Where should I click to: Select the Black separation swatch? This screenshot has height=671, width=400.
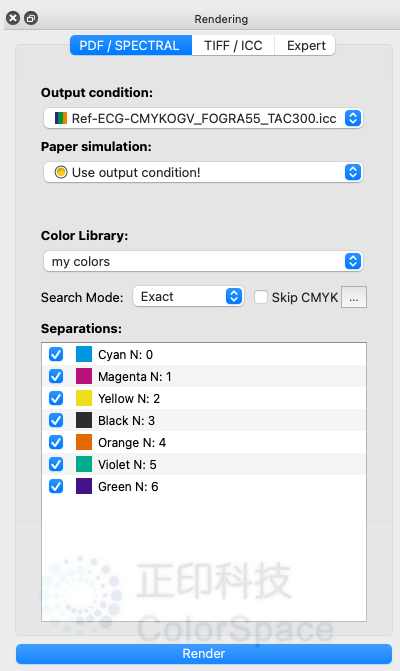tap(84, 420)
